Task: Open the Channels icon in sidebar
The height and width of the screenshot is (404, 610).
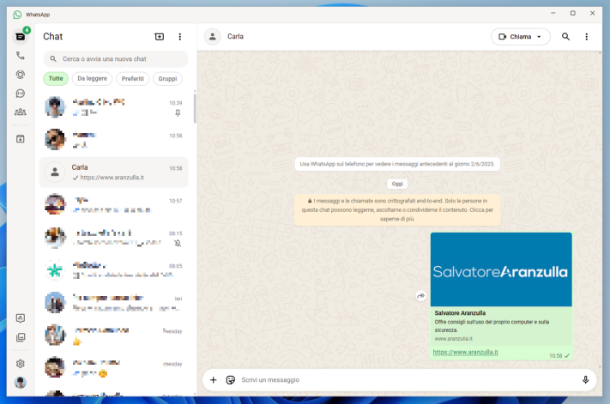Action: tap(20, 93)
